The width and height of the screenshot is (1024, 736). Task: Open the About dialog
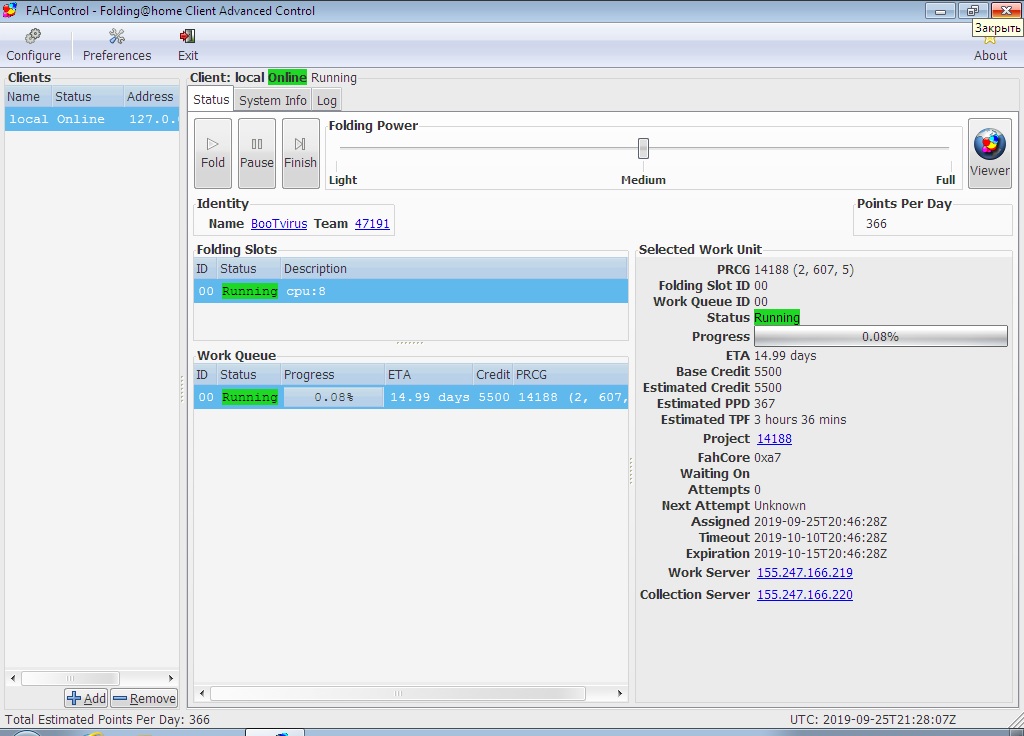point(990,47)
